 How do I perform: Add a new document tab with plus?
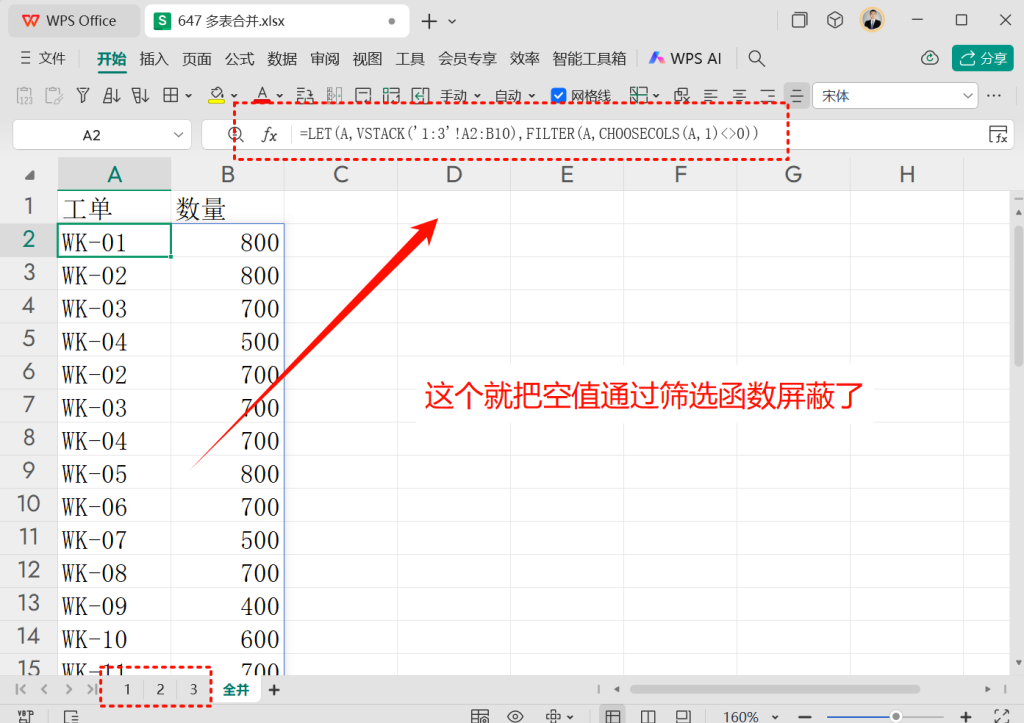[x=429, y=21]
